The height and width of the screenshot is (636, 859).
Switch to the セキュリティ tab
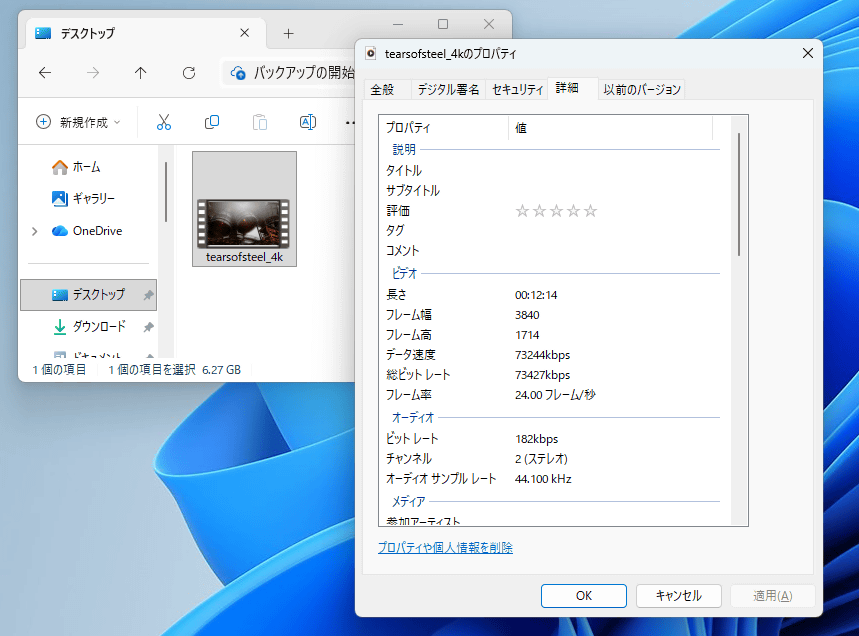pyautogui.click(x=517, y=90)
